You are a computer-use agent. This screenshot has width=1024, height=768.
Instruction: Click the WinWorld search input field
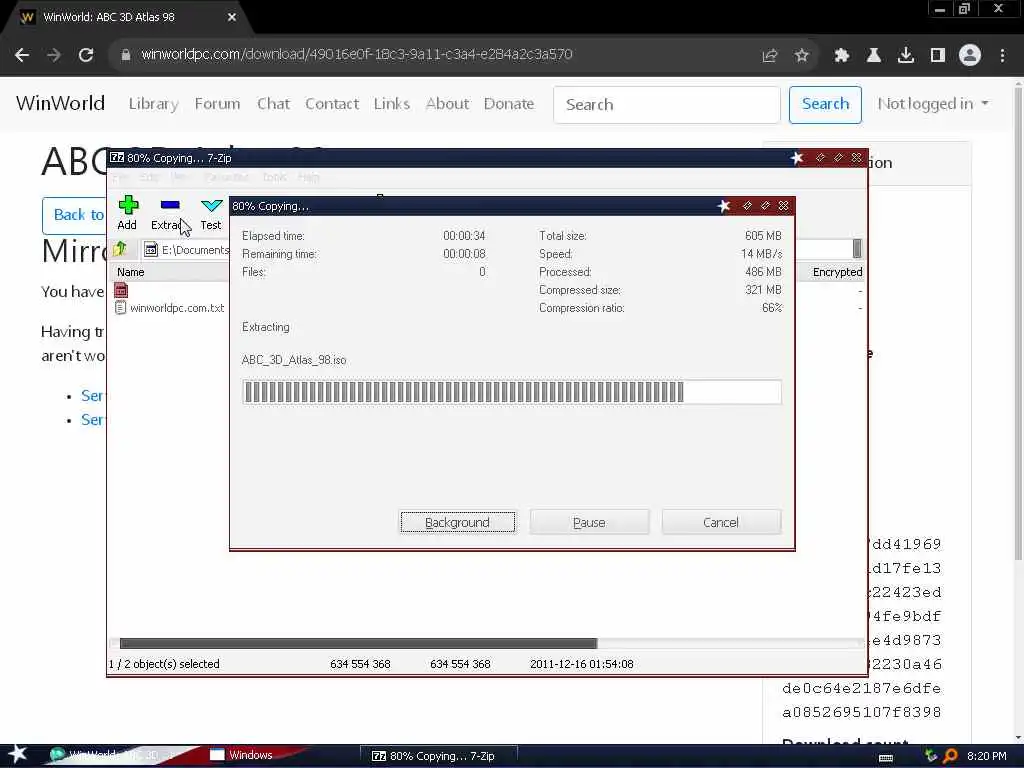coord(667,104)
